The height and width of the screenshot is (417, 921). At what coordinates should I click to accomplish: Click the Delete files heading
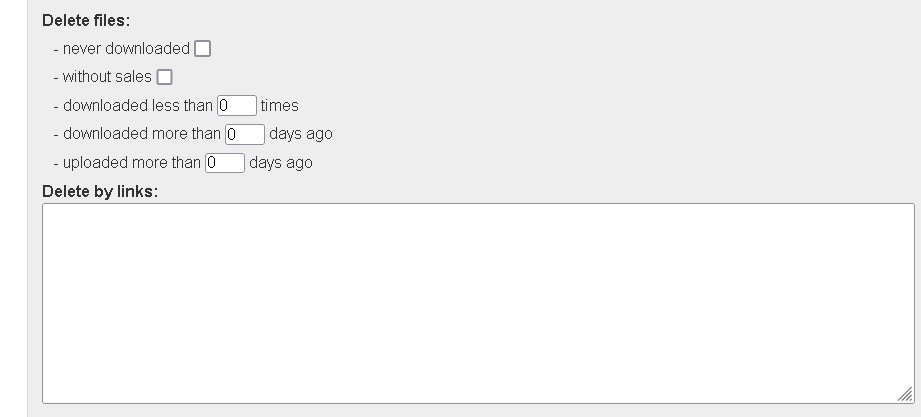point(86,20)
